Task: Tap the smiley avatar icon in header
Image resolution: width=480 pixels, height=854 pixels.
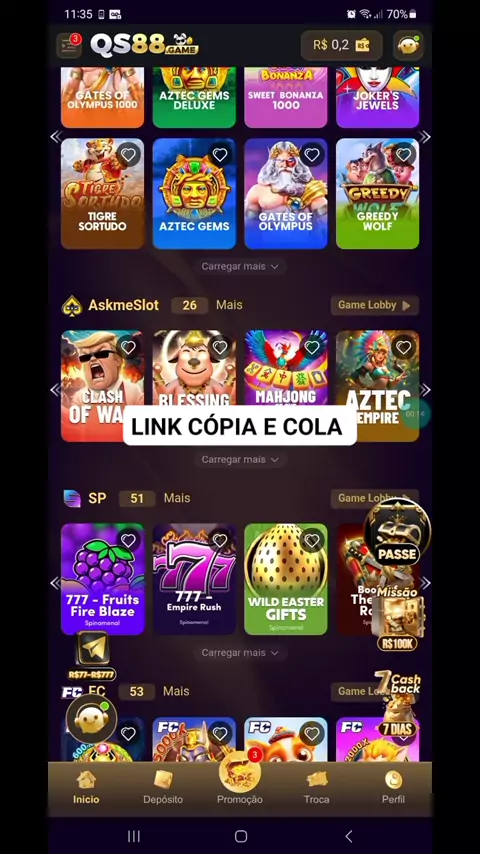Action: coord(409,45)
